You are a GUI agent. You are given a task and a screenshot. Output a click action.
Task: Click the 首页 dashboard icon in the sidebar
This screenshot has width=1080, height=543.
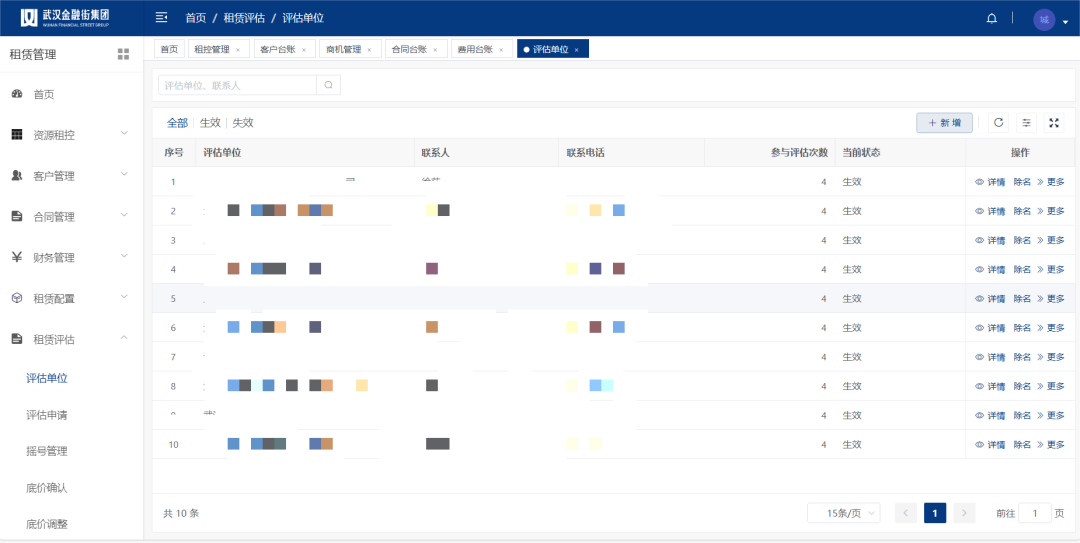point(17,94)
